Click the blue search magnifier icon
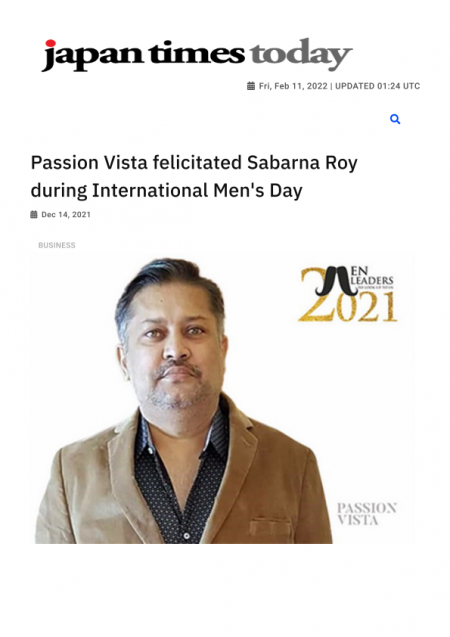The image size is (450, 637). tap(395, 119)
